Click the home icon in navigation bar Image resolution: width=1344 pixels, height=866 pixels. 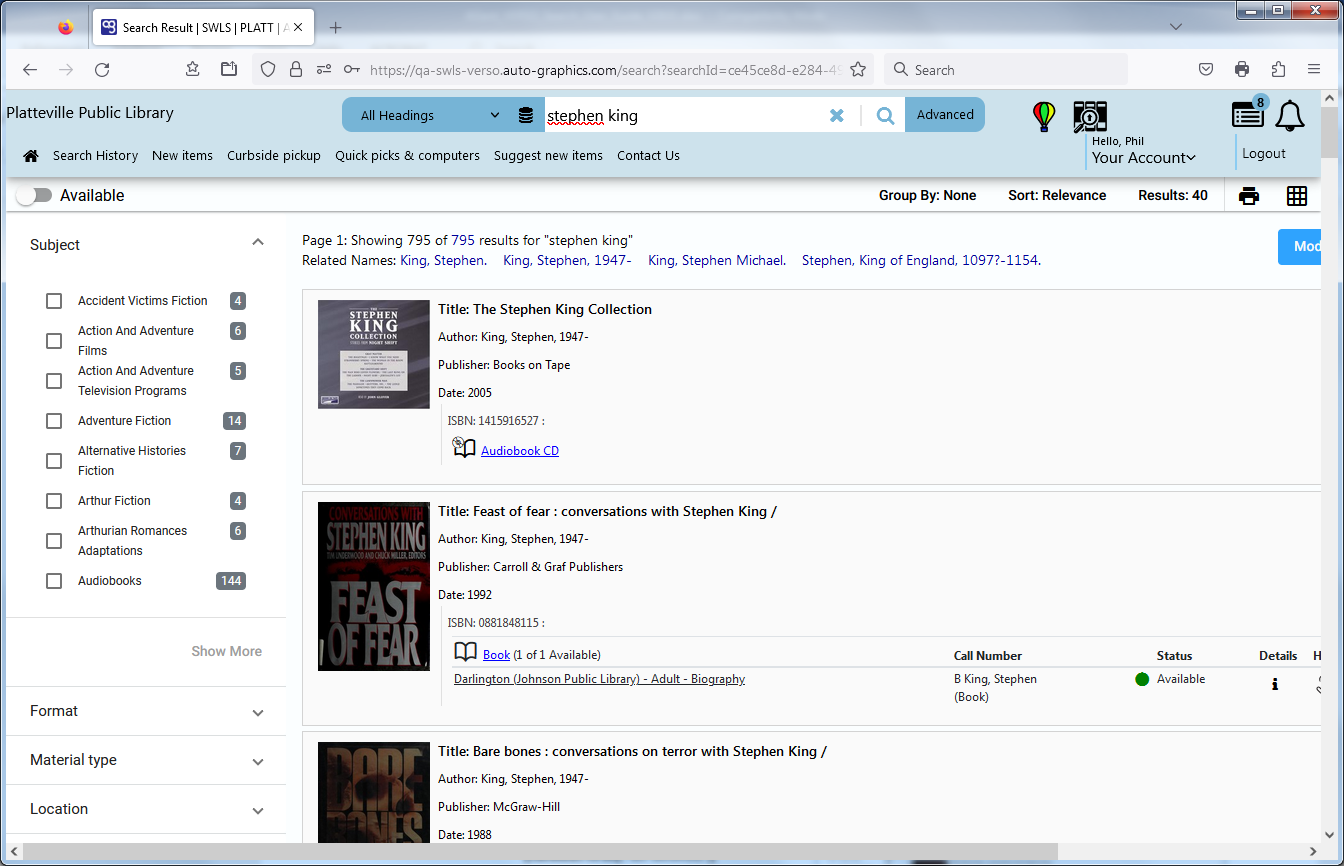tap(31, 156)
